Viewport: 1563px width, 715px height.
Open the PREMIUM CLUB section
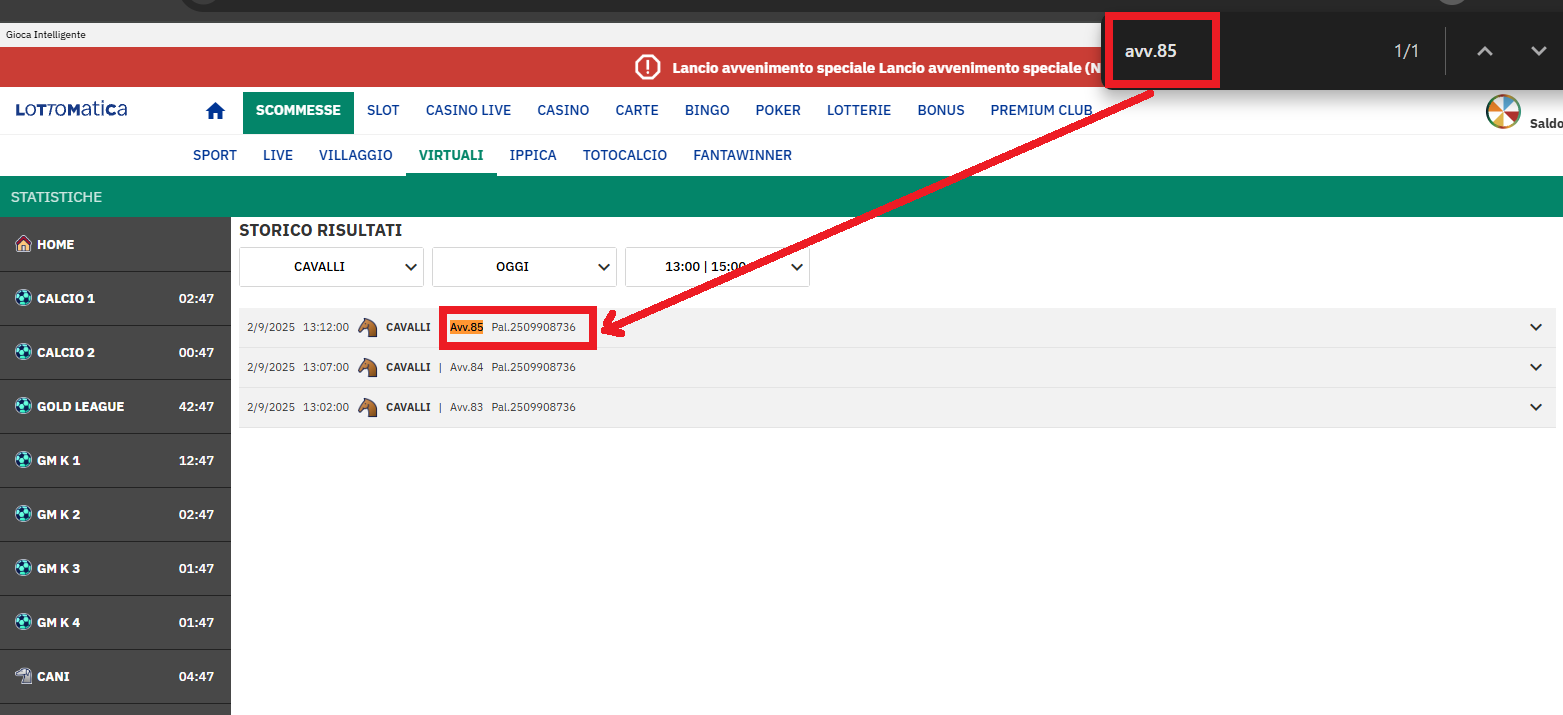(x=1041, y=110)
